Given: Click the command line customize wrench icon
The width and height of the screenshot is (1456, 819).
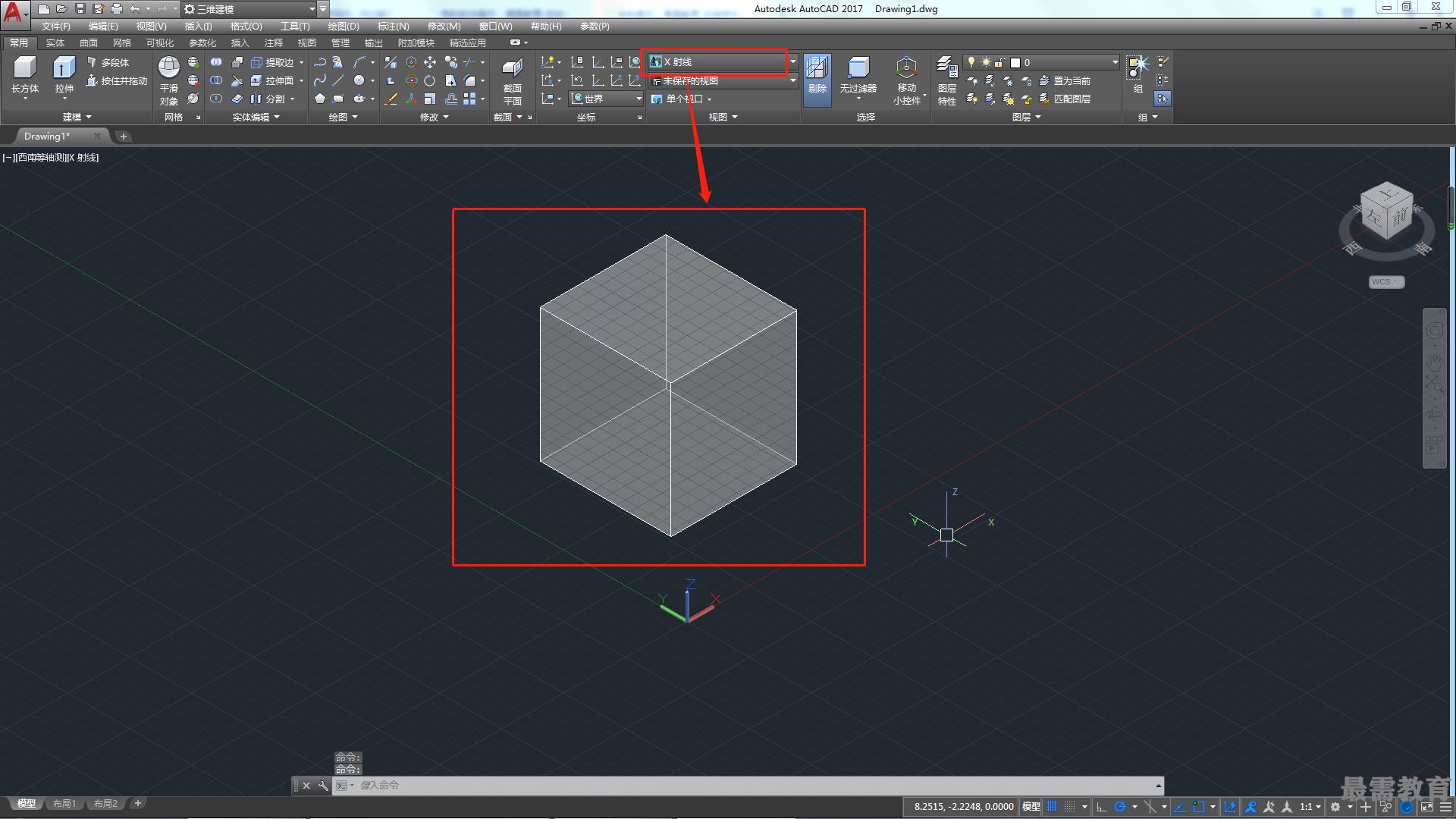Looking at the screenshot, I should click(322, 786).
